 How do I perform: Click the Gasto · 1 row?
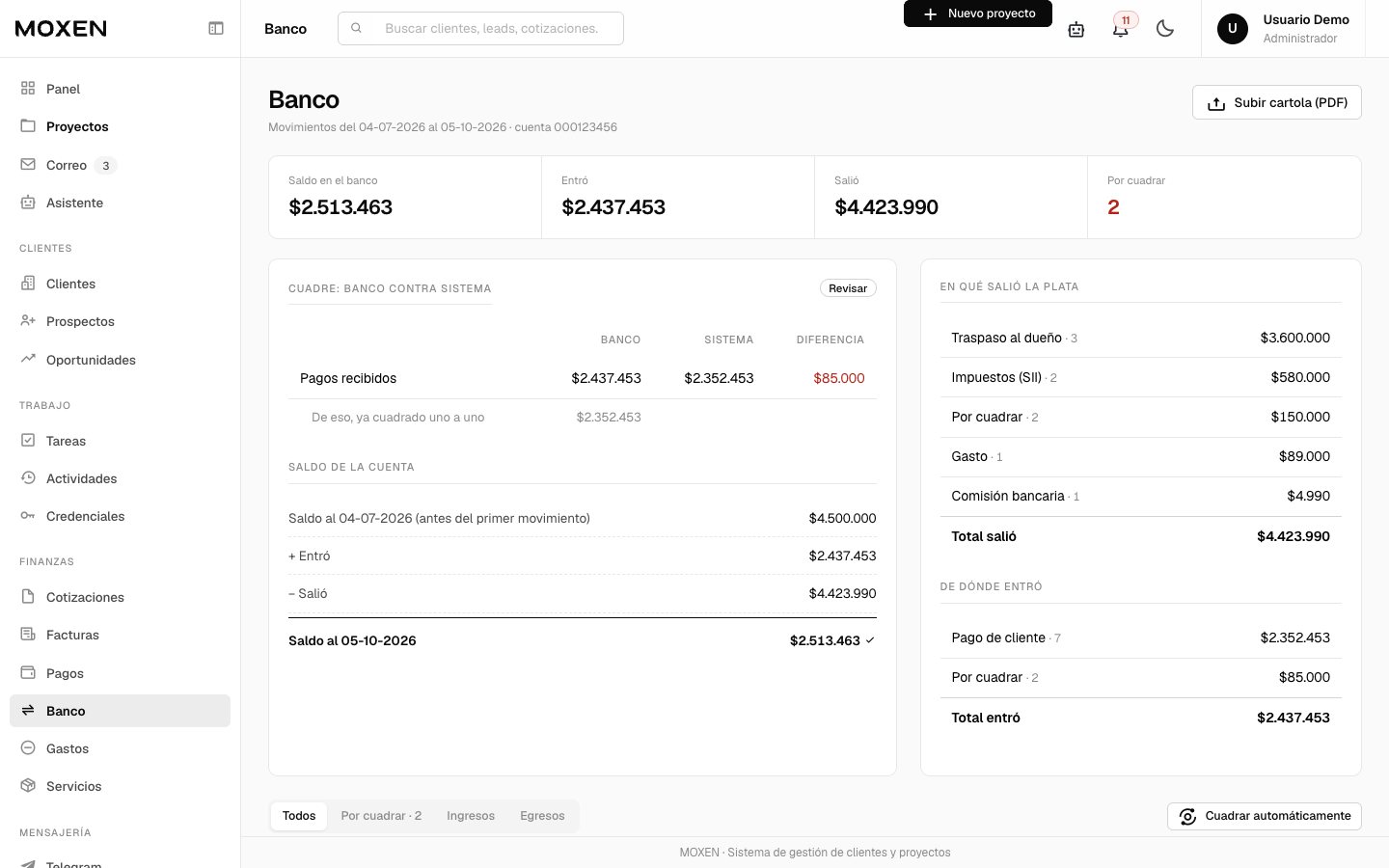(1141, 456)
